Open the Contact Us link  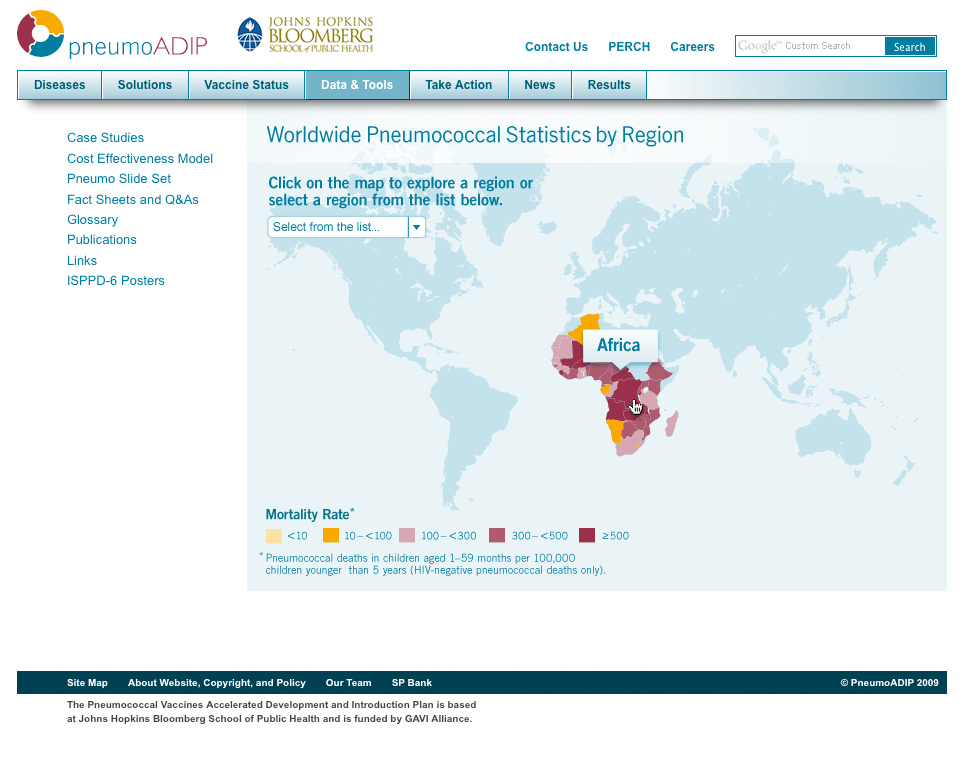556,47
